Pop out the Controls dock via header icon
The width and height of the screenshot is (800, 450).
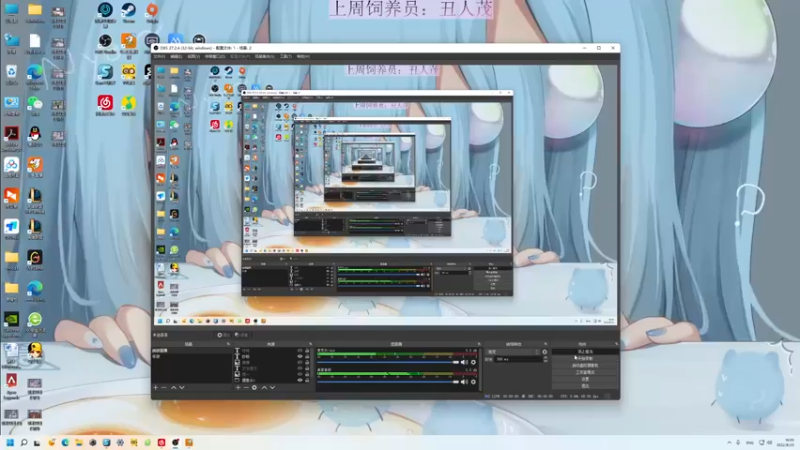616,344
